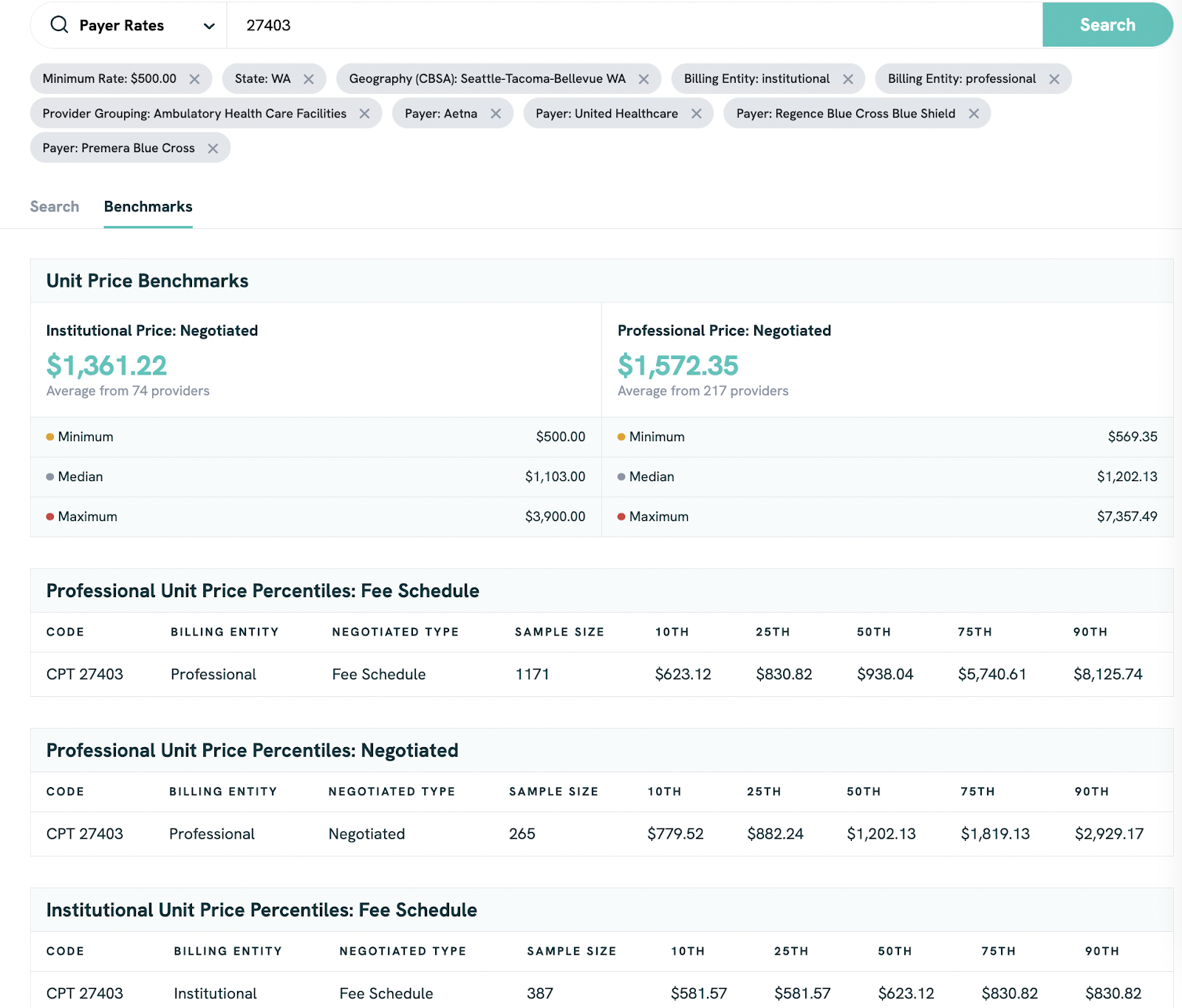Select the Benchmarks tab
The height and width of the screenshot is (1008, 1182).
(x=148, y=207)
